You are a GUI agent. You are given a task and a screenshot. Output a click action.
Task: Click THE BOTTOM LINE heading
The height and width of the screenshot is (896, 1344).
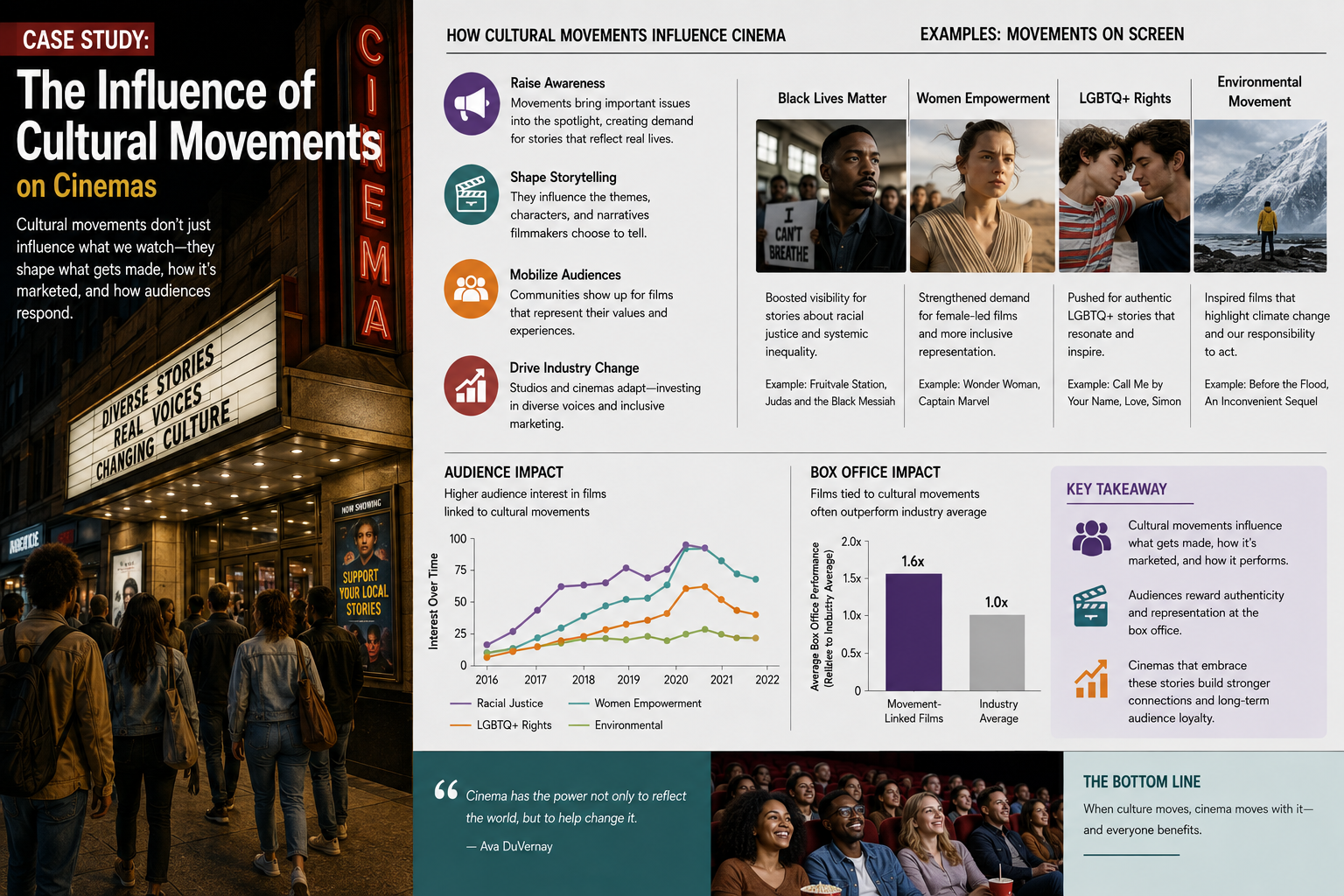[1142, 782]
